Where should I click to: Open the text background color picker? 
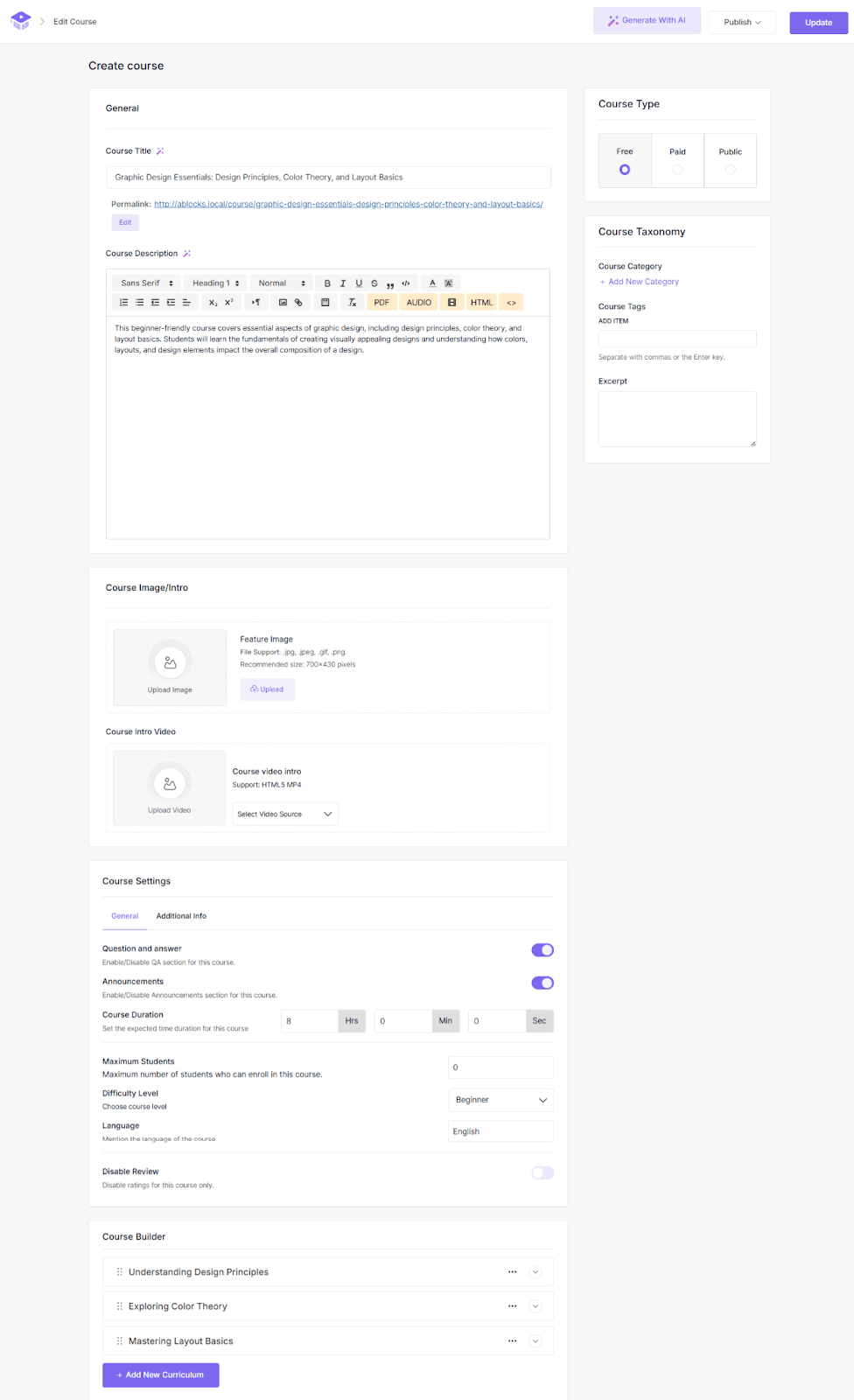pyautogui.click(x=448, y=283)
